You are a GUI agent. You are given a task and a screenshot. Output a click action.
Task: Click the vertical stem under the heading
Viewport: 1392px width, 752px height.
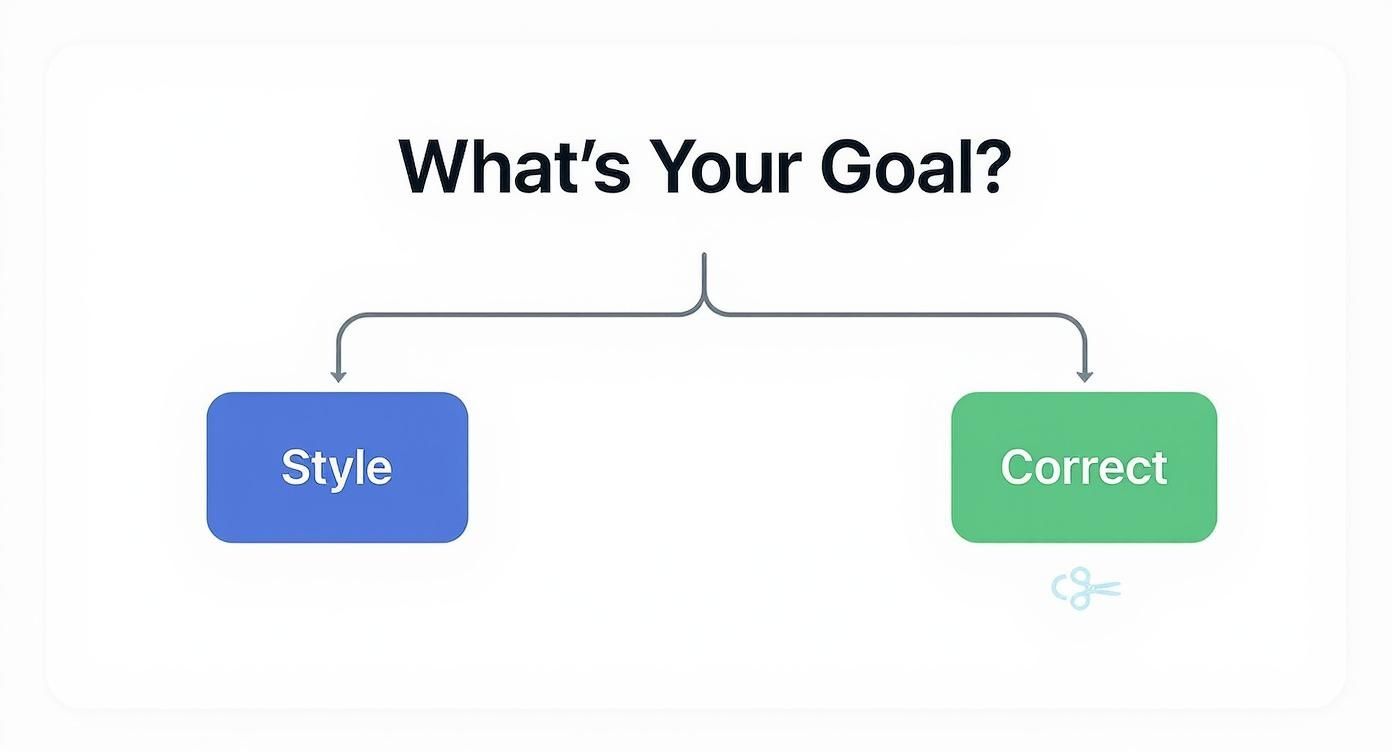point(705,275)
